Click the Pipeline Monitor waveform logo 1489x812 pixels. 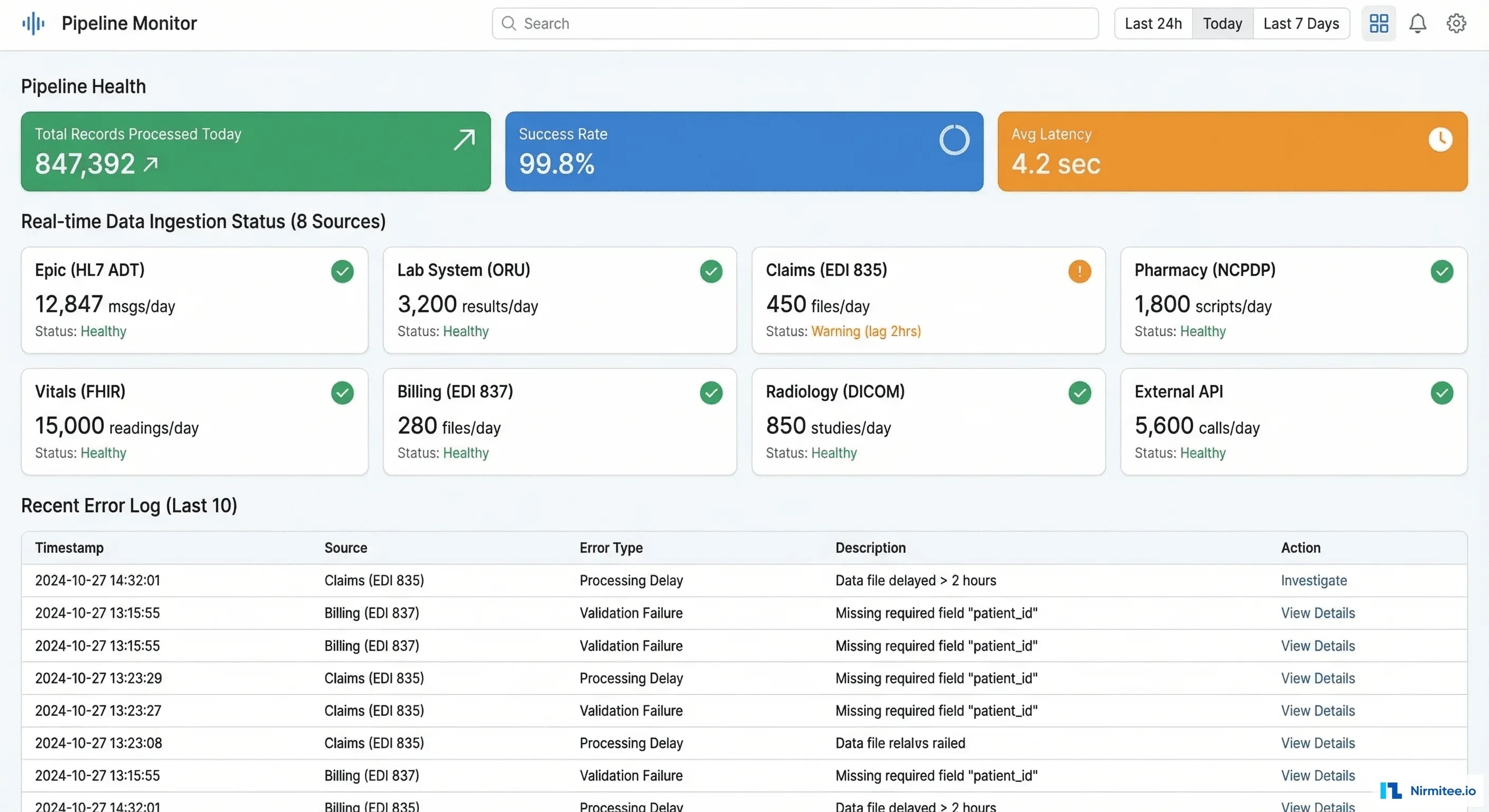(x=33, y=23)
